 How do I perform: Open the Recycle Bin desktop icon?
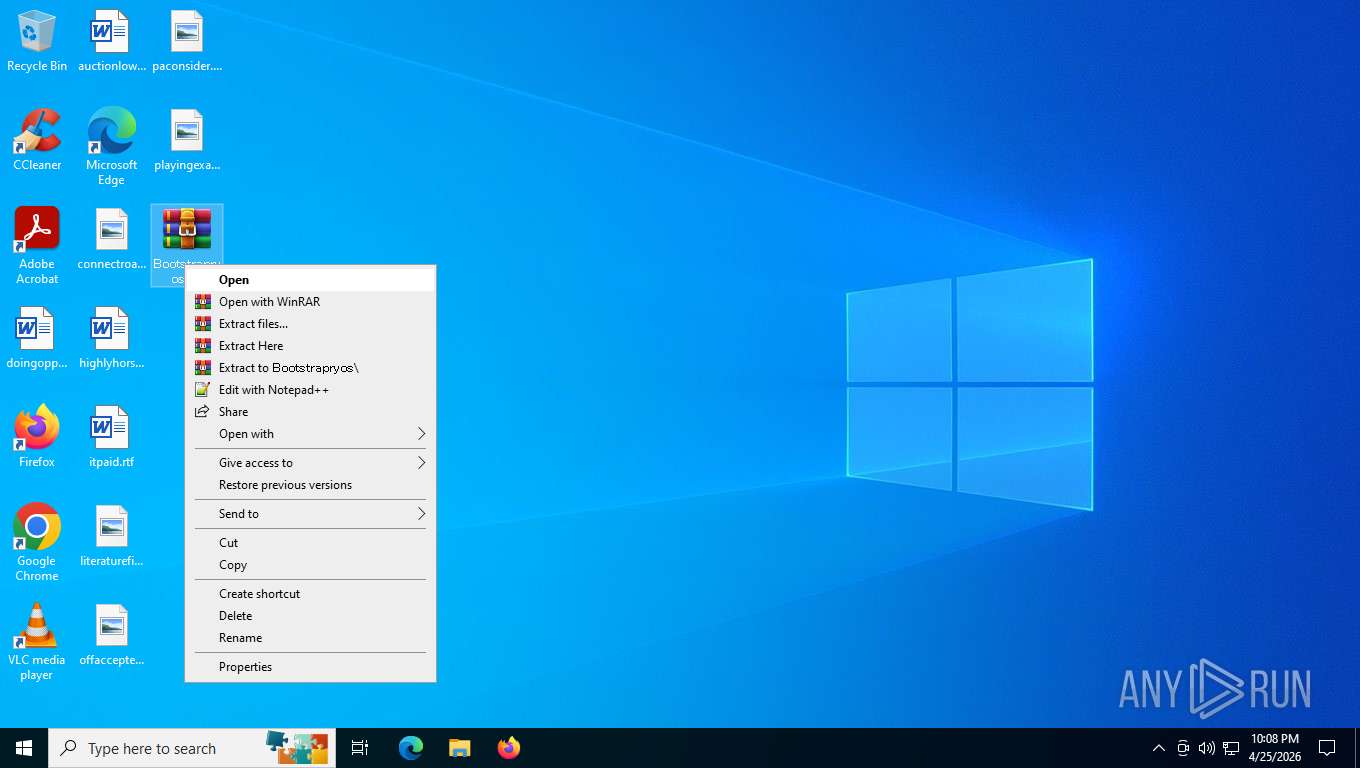[37, 41]
